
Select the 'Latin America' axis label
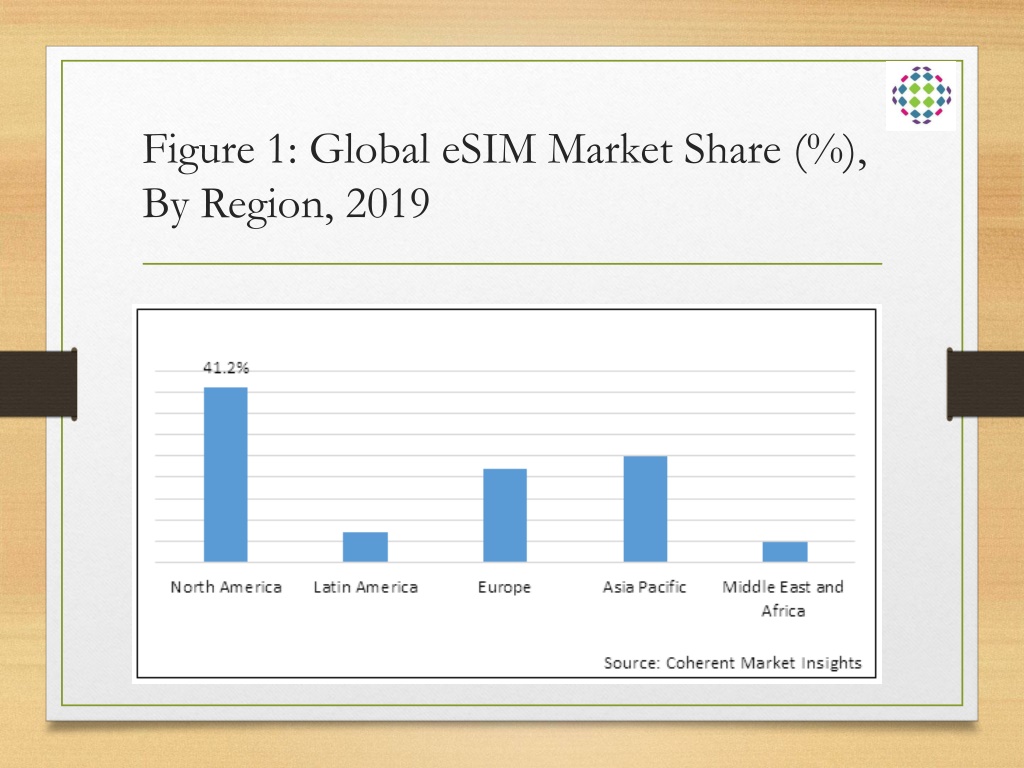pos(366,587)
